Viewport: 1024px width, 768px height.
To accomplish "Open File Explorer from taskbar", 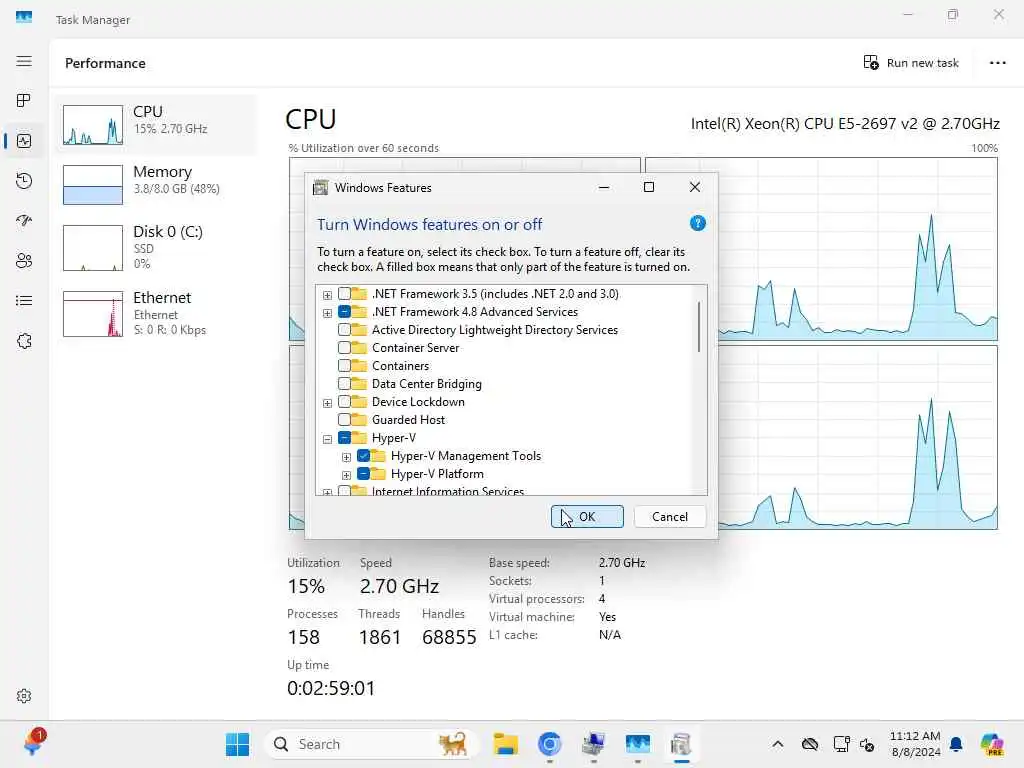I will point(505,744).
